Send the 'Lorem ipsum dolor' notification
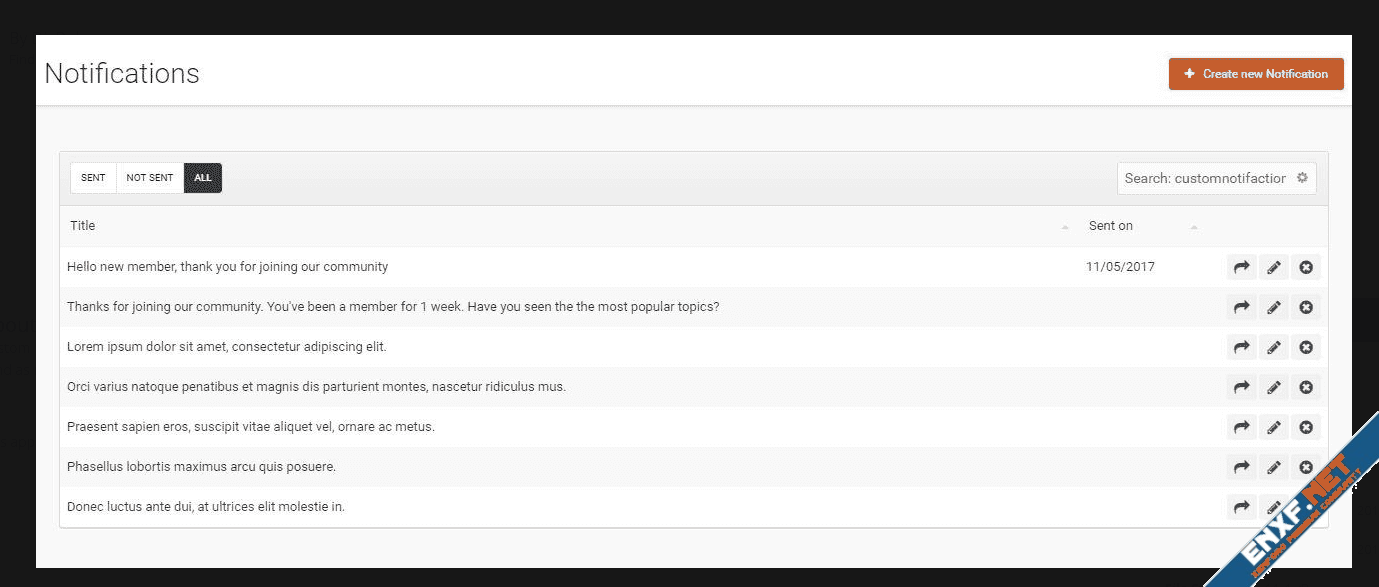This screenshot has width=1379, height=587. [x=1241, y=347]
